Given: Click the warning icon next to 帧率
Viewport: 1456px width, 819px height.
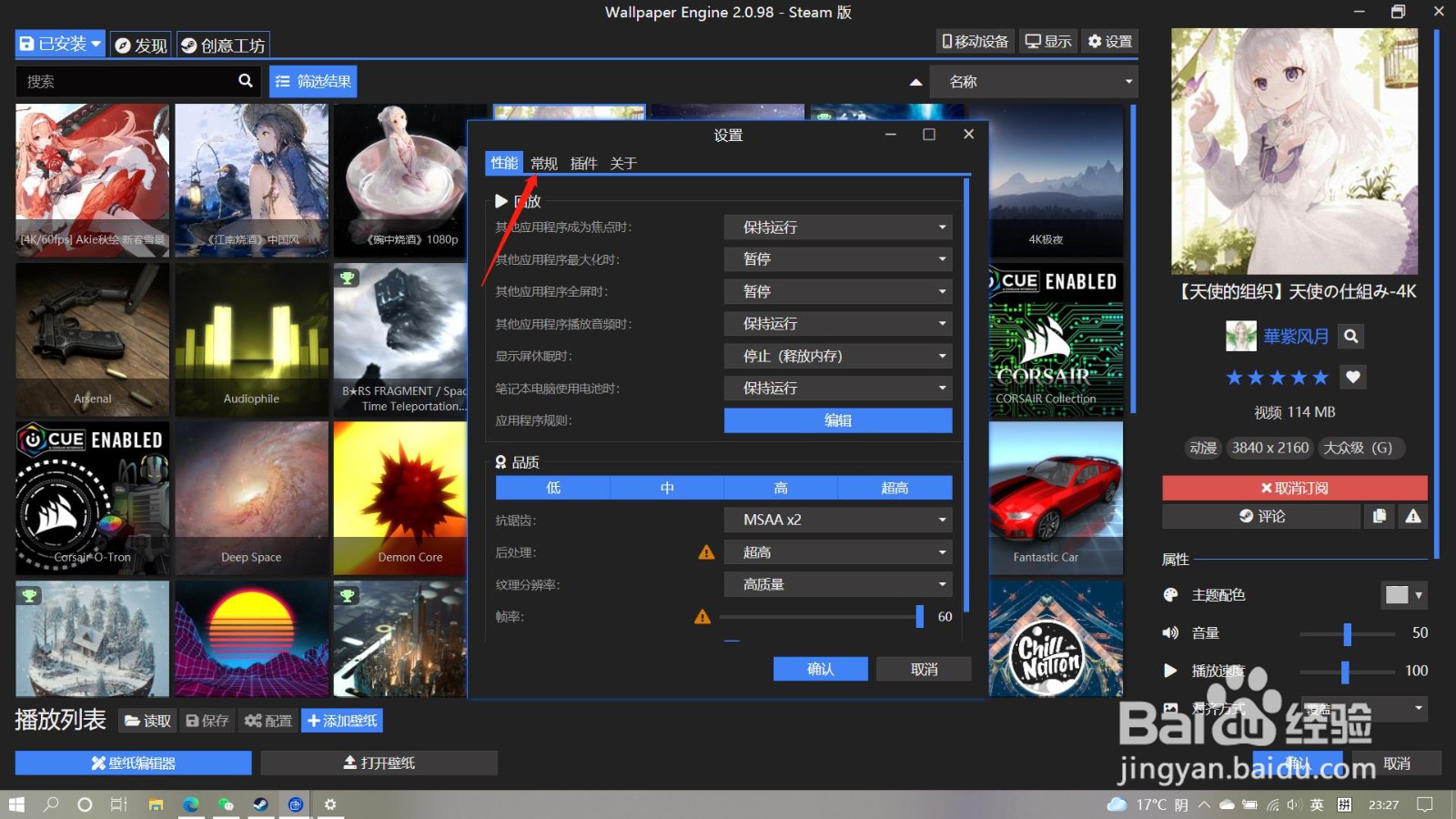Looking at the screenshot, I should (x=703, y=617).
